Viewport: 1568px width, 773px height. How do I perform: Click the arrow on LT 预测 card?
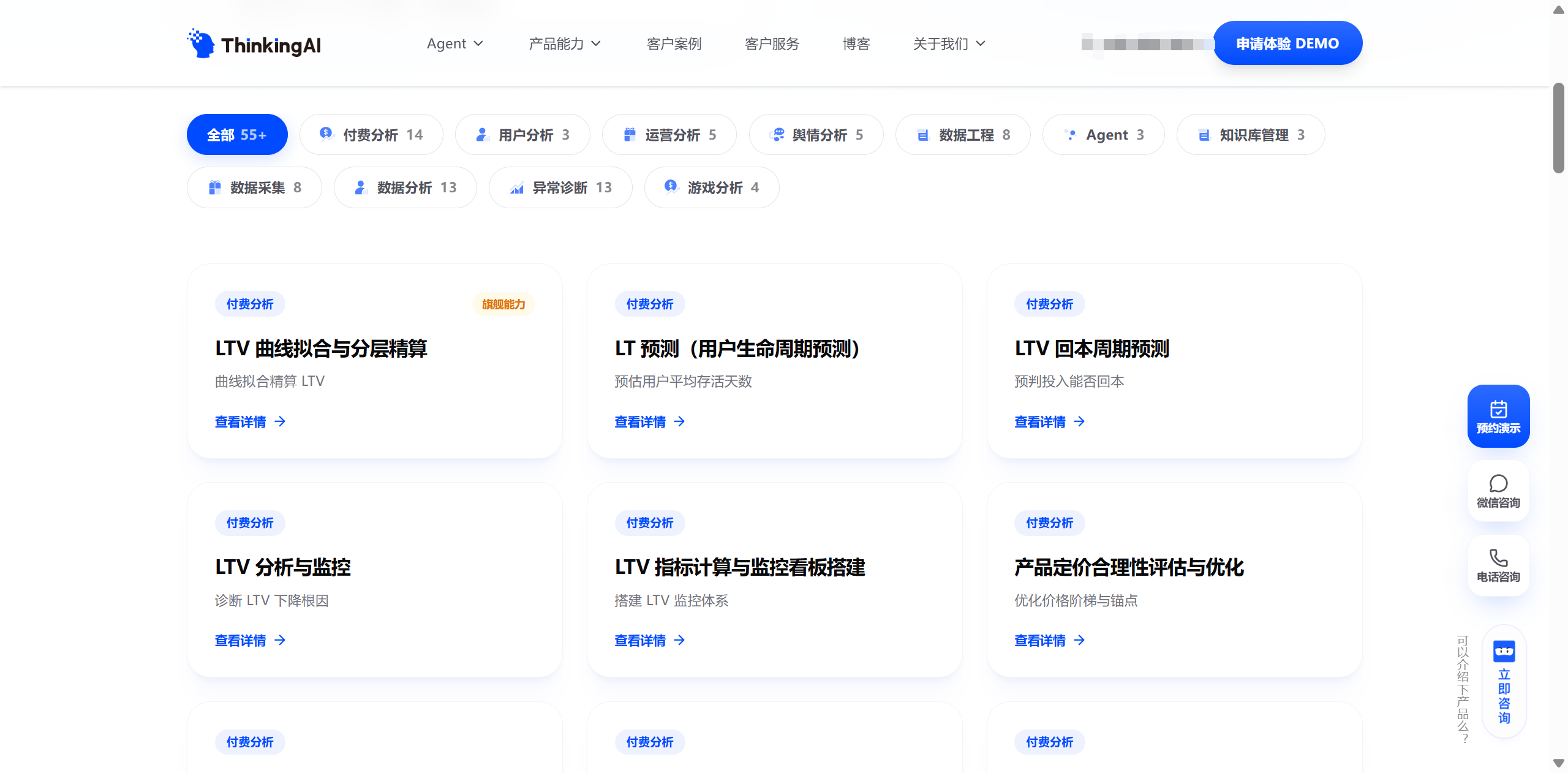click(x=679, y=421)
